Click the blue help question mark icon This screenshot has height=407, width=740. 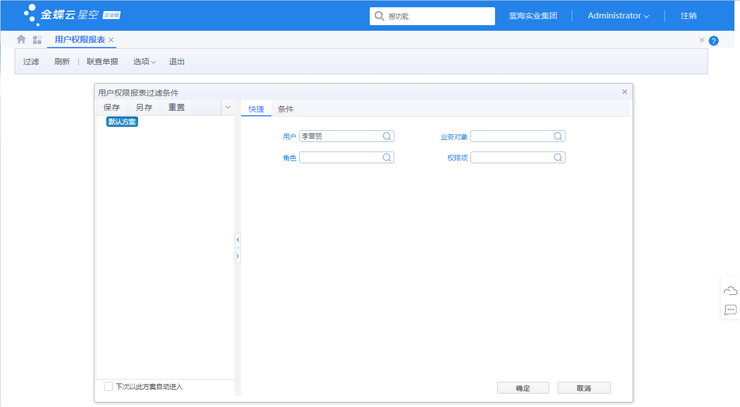pos(713,41)
